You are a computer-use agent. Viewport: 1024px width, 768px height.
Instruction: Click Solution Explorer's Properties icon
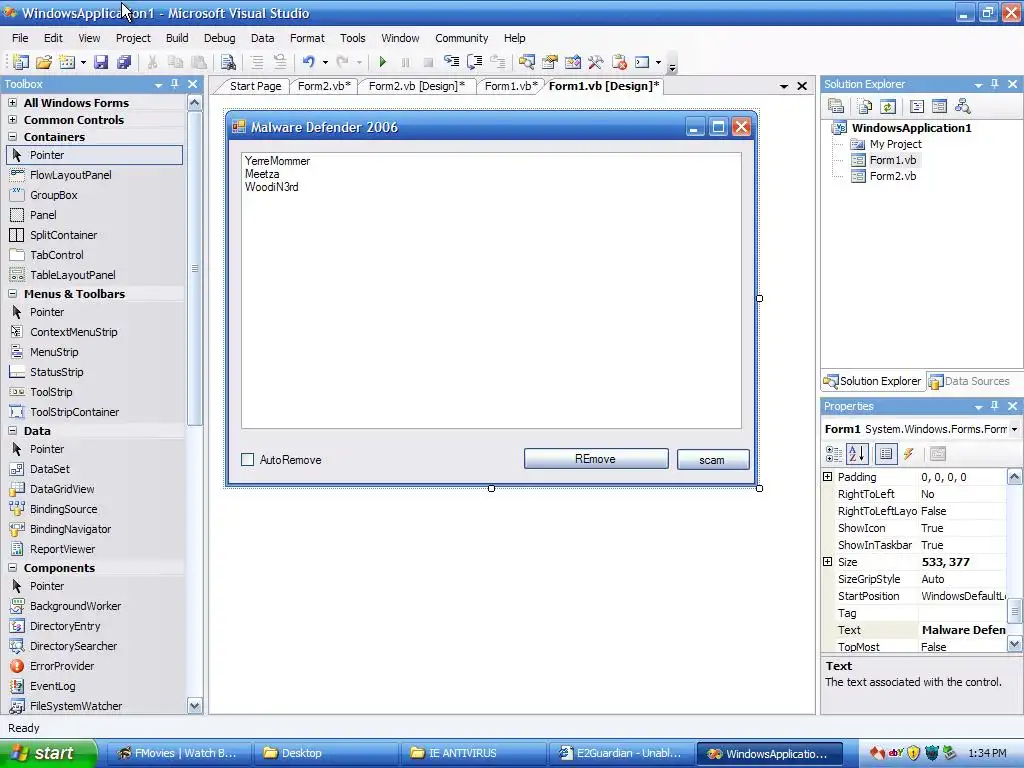point(836,106)
